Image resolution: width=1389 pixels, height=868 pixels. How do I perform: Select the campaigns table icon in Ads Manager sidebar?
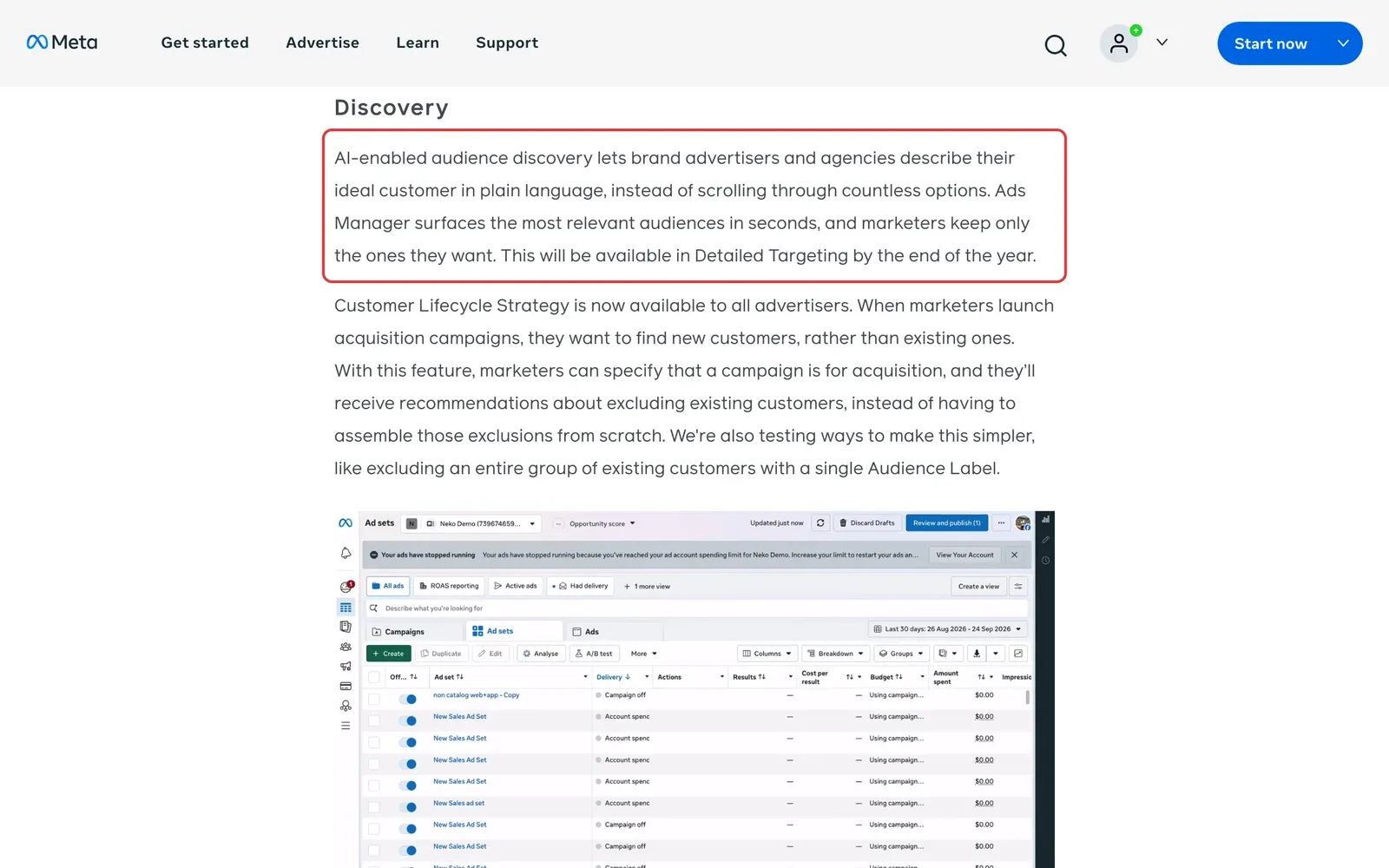click(346, 608)
